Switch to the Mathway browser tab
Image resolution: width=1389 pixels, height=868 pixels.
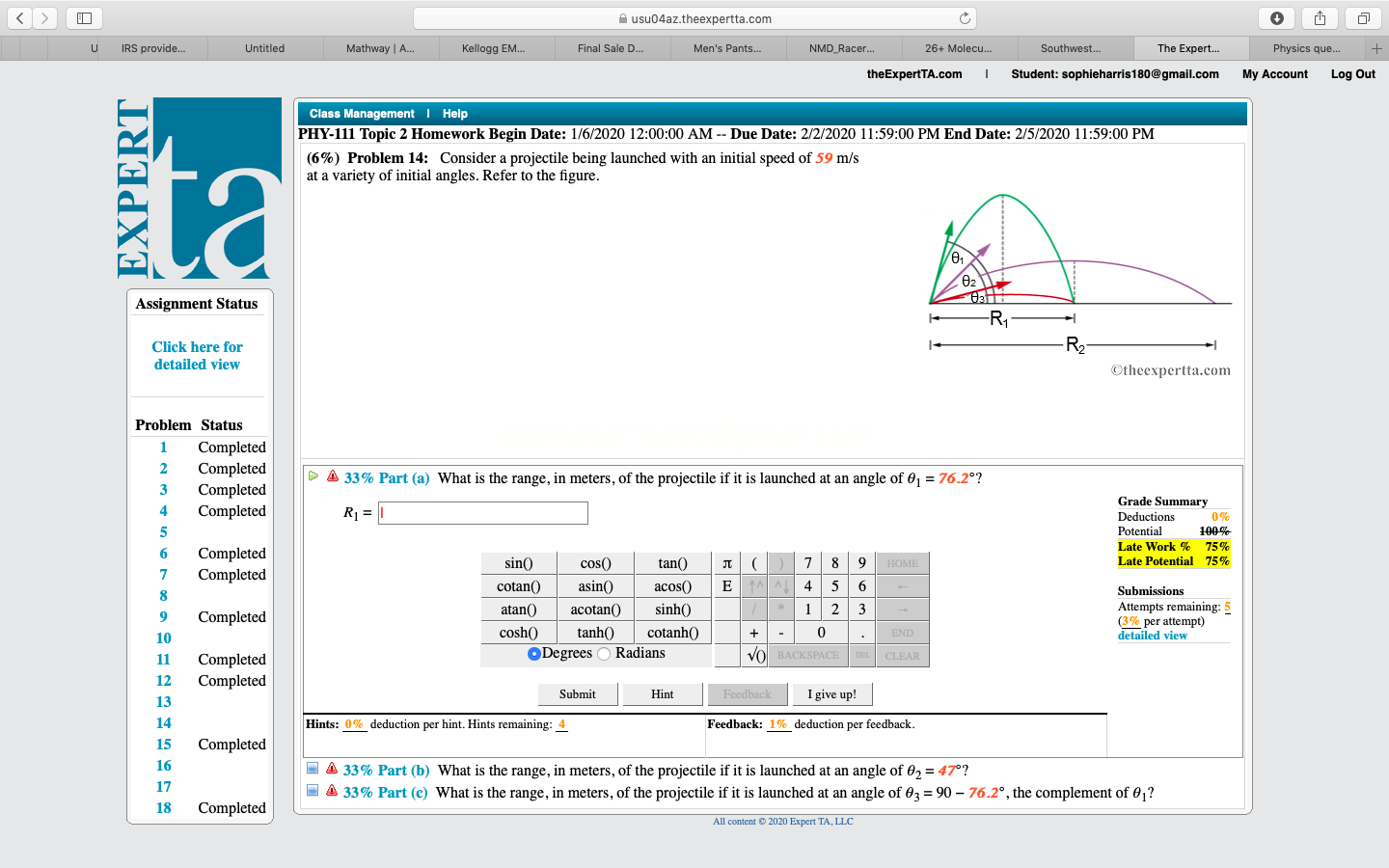(x=380, y=47)
